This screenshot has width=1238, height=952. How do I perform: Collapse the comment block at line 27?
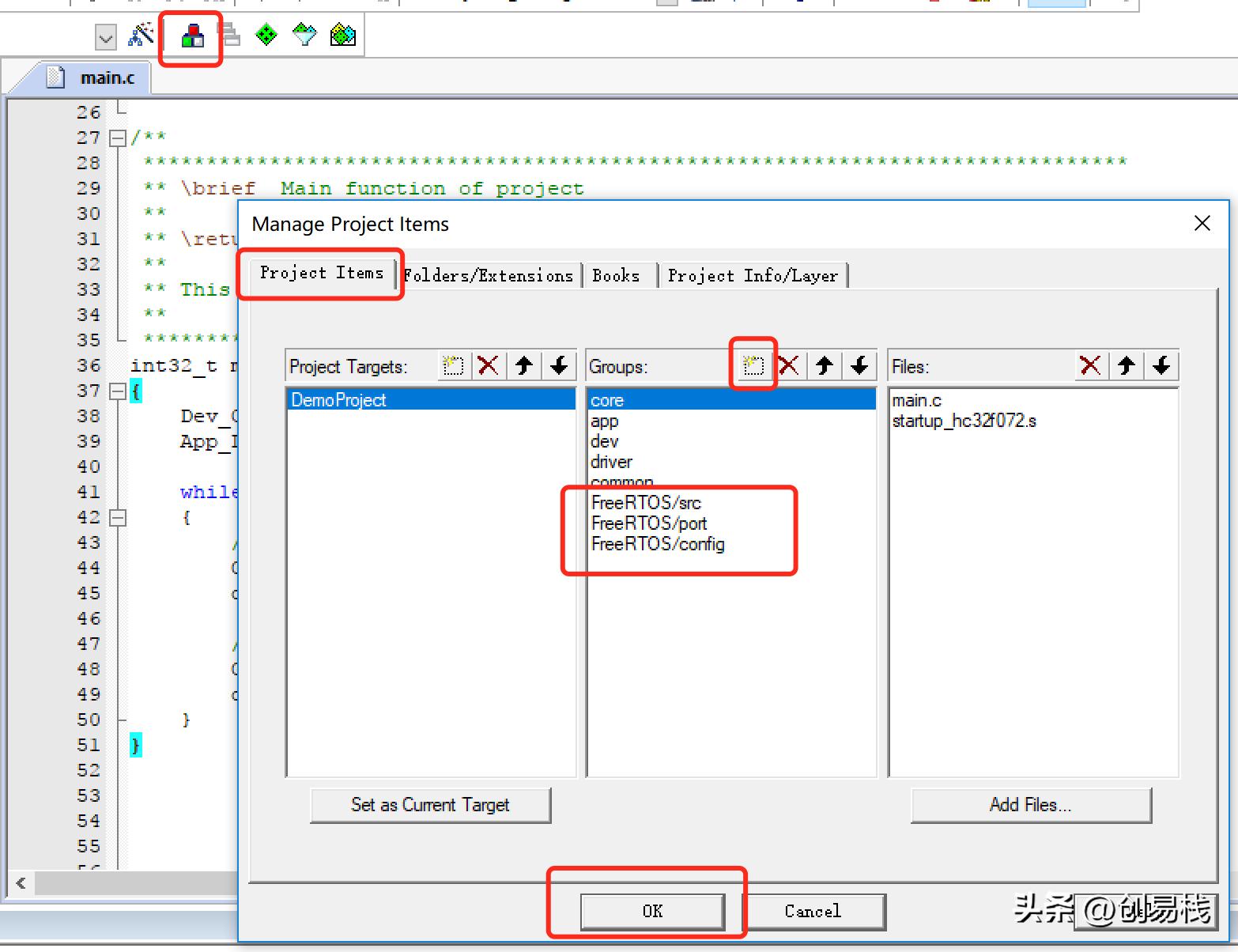[117, 137]
